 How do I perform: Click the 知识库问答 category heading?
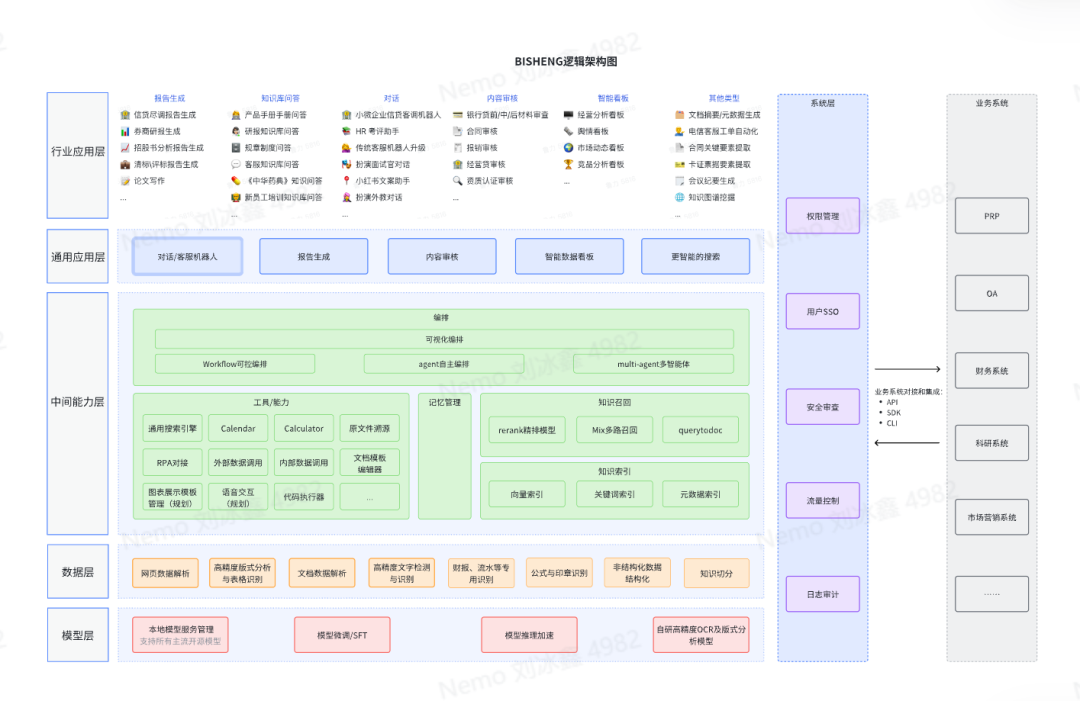(x=280, y=98)
